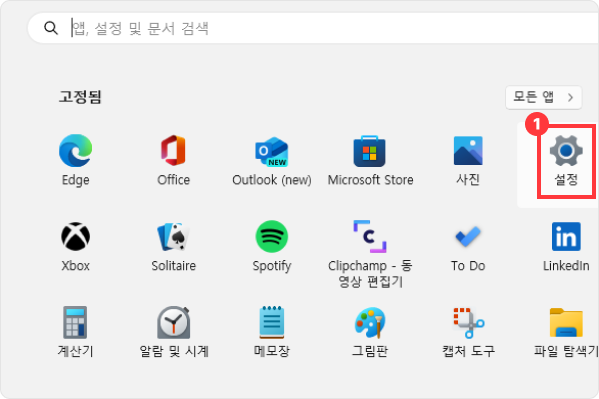Open the 알람 및 시계 app

tap(173, 332)
